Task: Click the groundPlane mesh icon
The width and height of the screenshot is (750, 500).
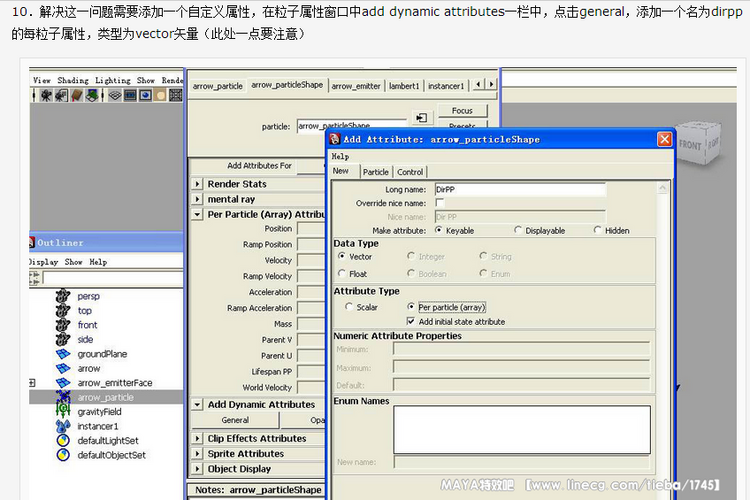Action: tap(63, 354)
